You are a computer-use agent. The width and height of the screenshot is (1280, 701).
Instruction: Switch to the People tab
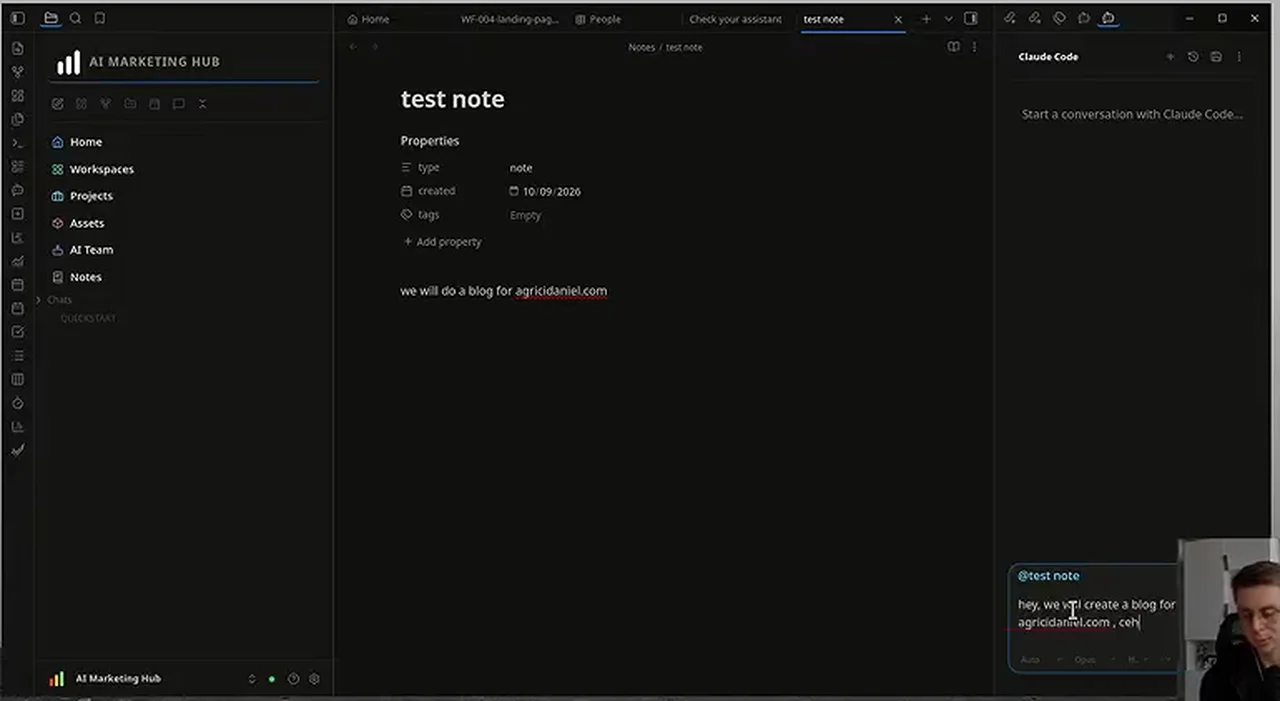[598, 19]
